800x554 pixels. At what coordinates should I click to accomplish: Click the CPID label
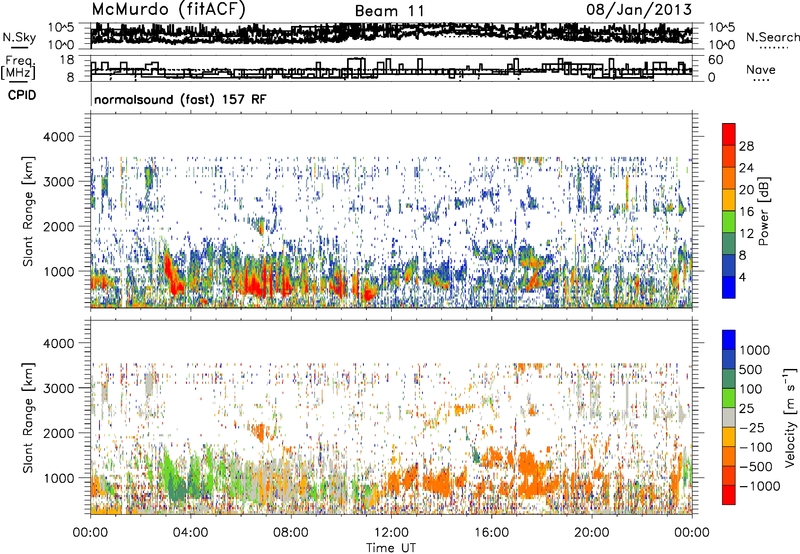[x=22, y=95]
